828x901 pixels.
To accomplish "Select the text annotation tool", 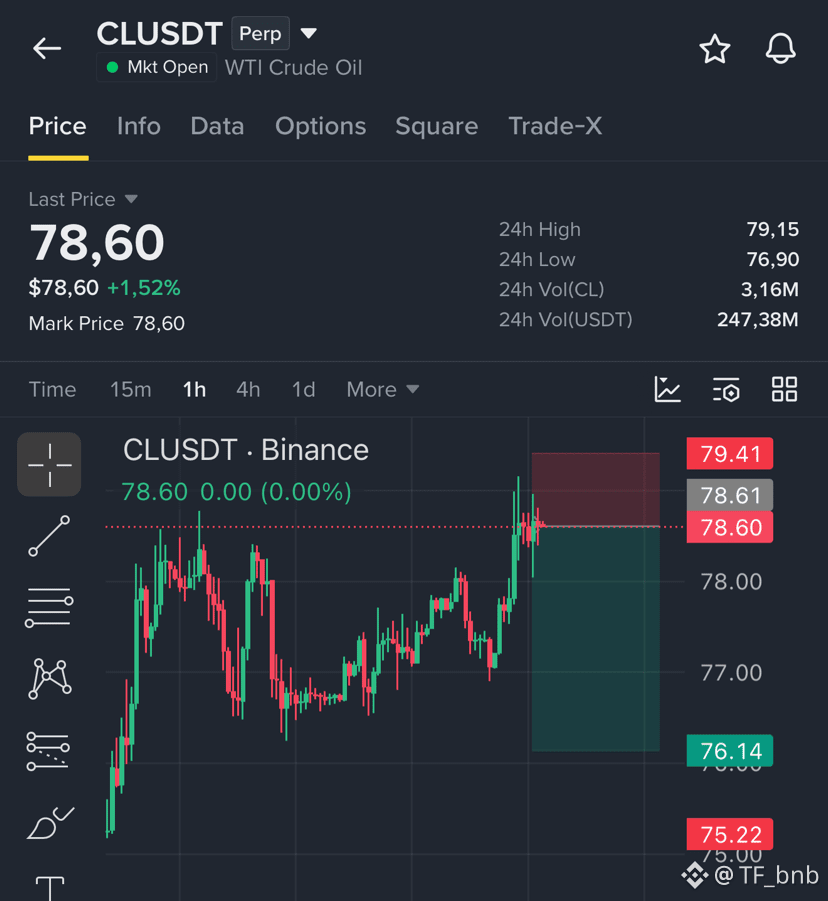I will (50, 888).
